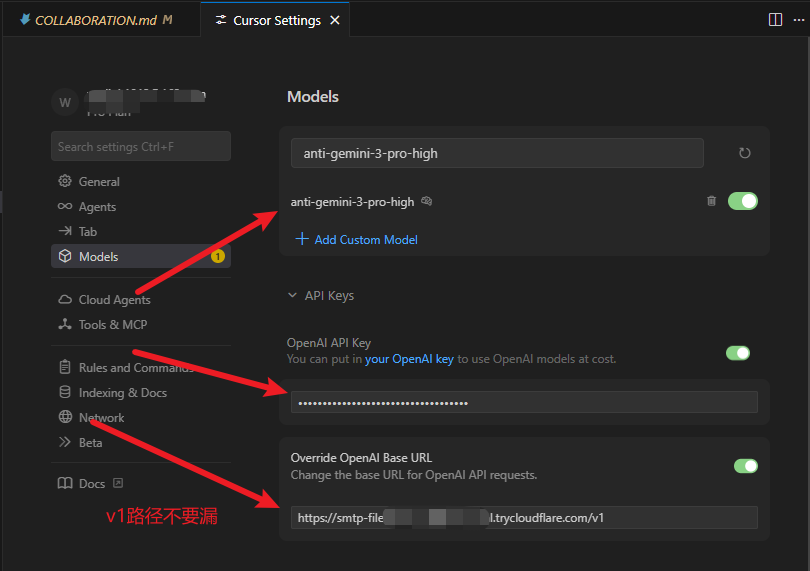The image size is (810, 571).
Task: Click the Docs book icon
Action: pyautogui.click(x=65, y=483)
